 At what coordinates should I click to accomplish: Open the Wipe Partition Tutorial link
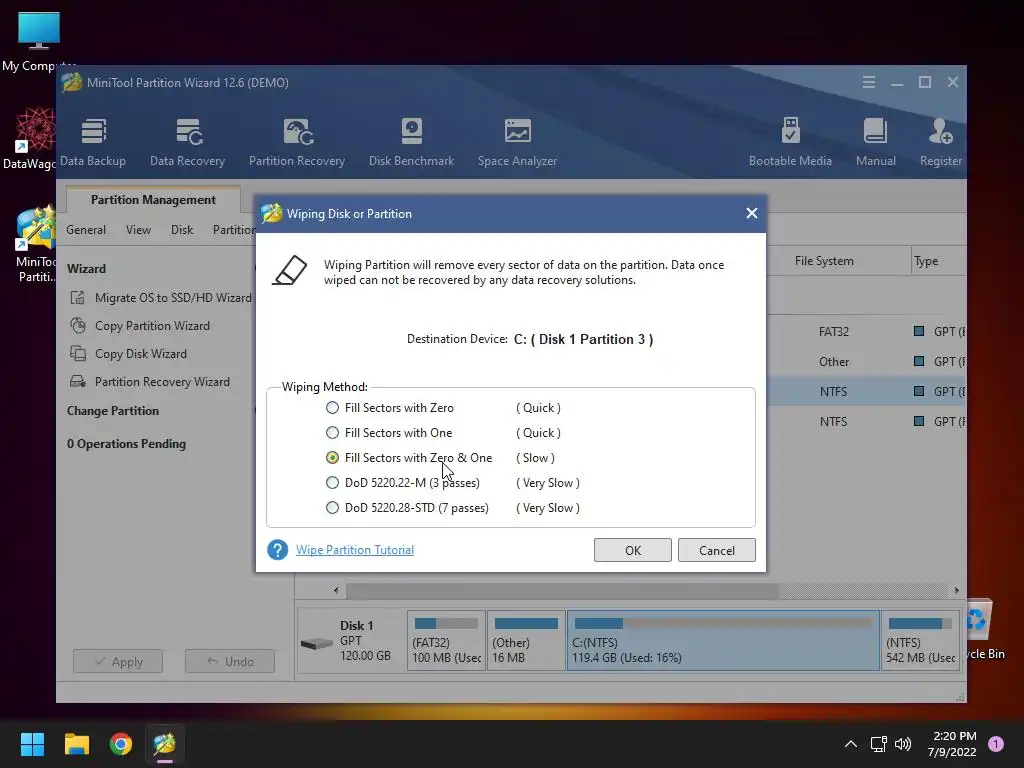point(355,550)
